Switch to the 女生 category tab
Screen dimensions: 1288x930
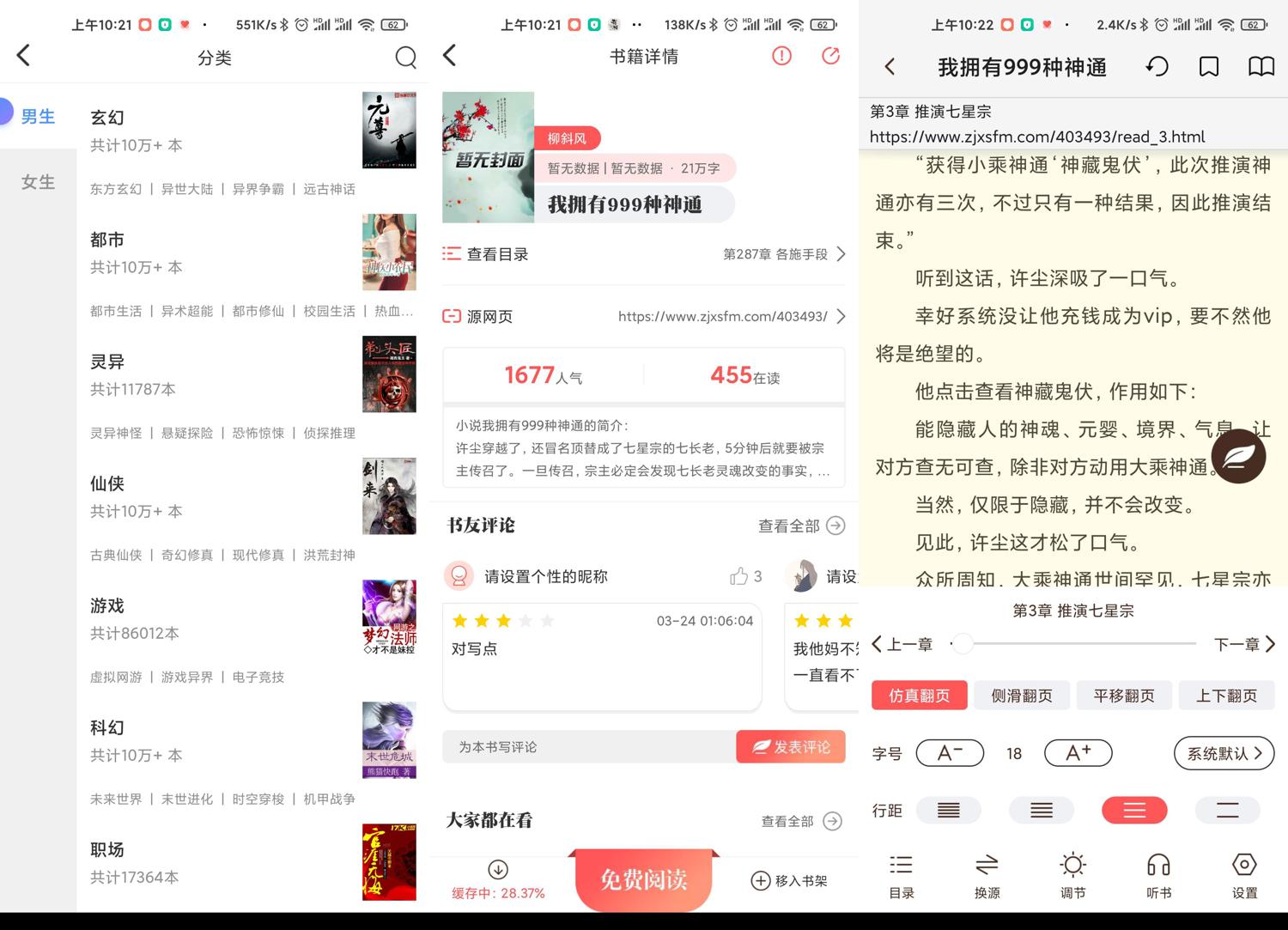38,182
